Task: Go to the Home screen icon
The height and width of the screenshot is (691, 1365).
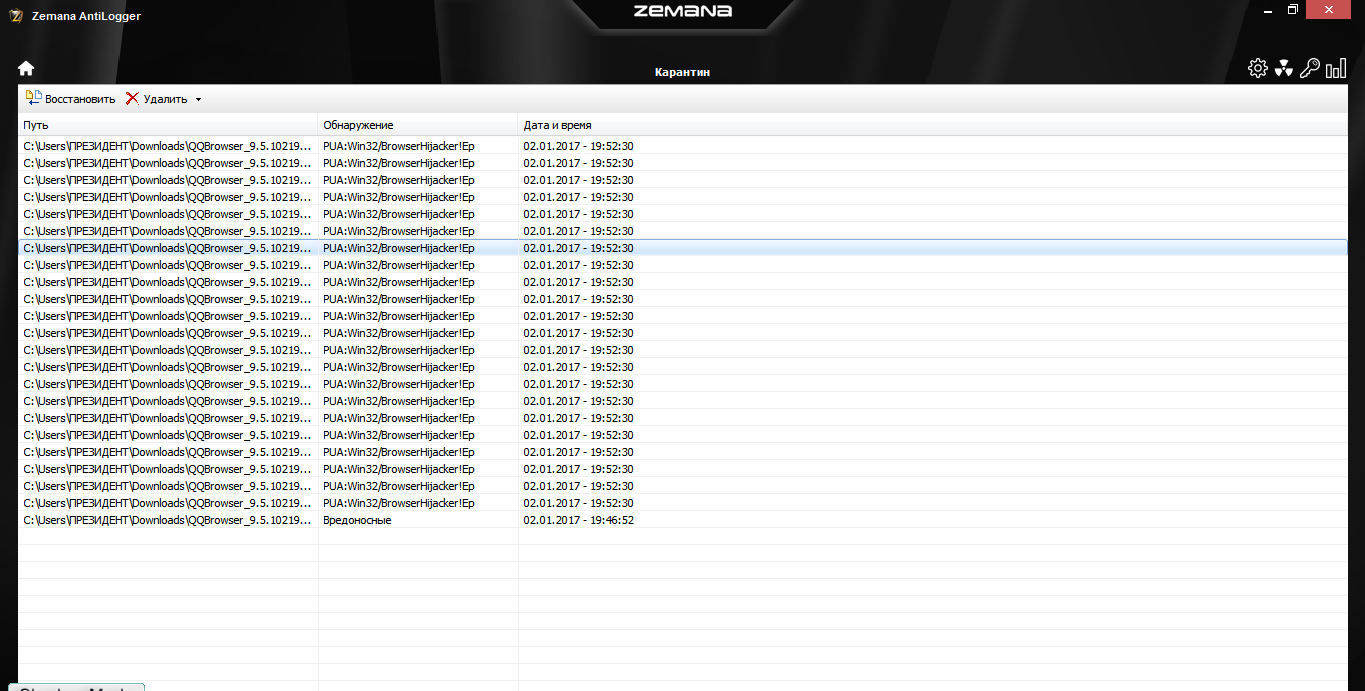Action: pos(26,68)
